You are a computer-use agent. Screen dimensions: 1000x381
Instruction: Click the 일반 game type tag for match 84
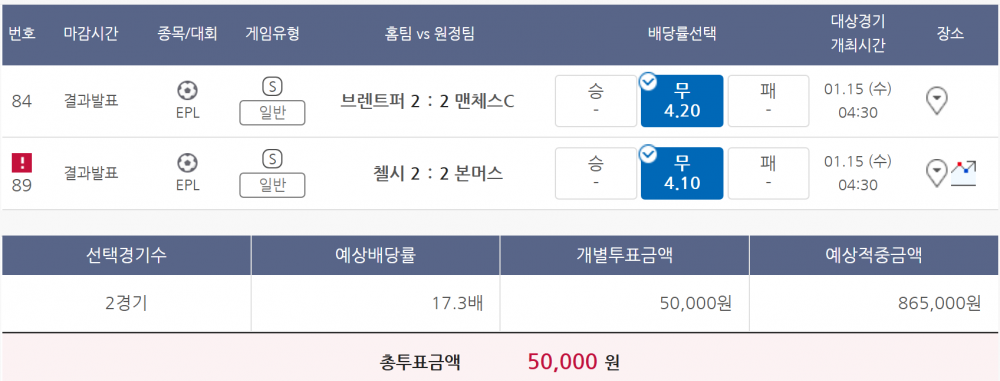pyautogui.click(x=272, y=113)
